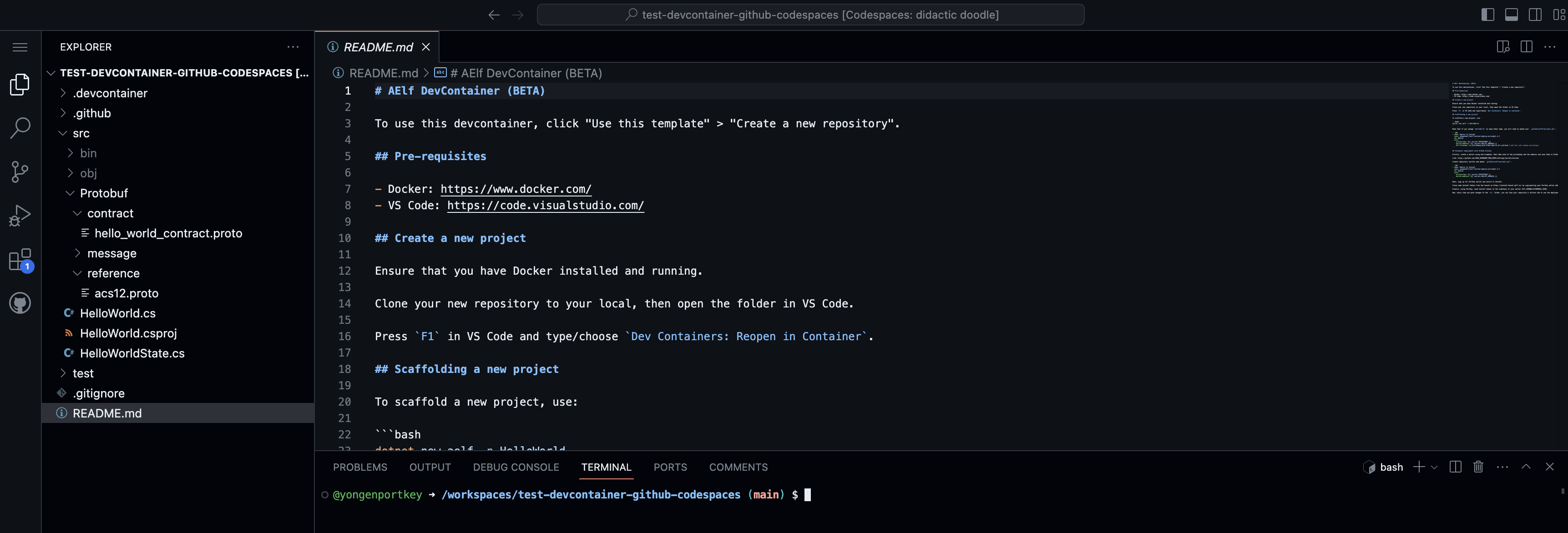Switch to the DEBUG CONSOLE tab

click(x=516, y=467)
